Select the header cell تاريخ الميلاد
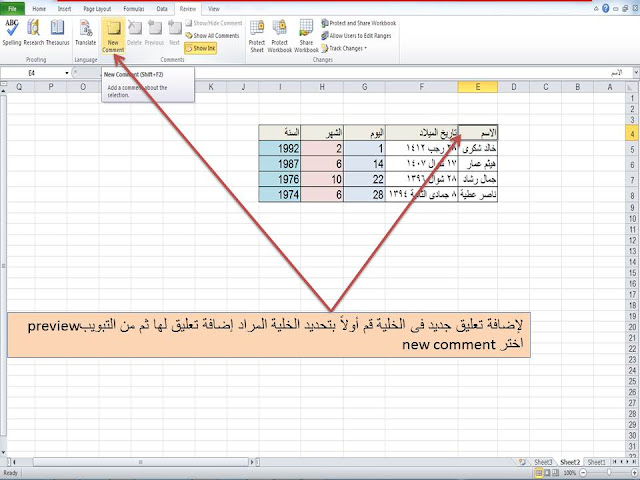Screen dimensions: 640x480 coord(421,133)
